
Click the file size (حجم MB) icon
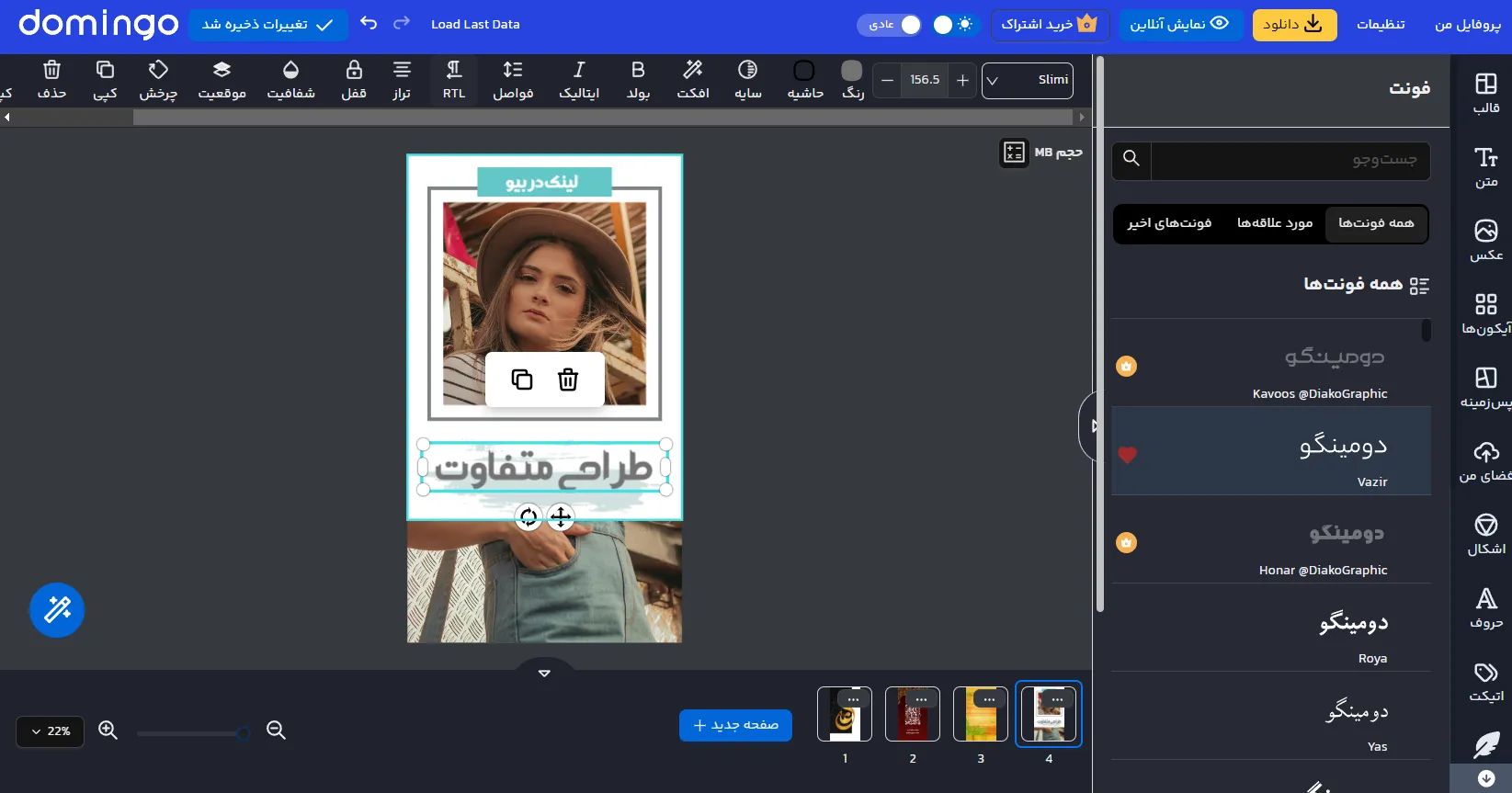coord(1014,153)
